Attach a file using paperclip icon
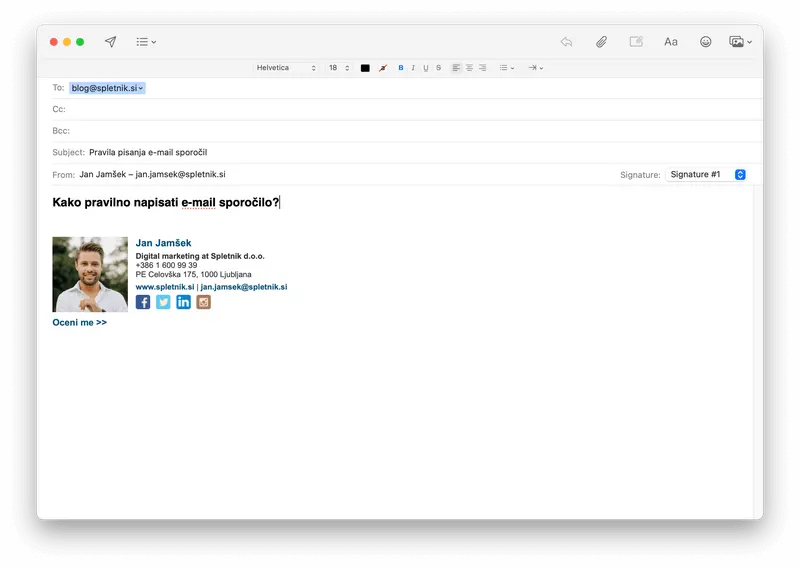800x568 pixels. (602, 42)
